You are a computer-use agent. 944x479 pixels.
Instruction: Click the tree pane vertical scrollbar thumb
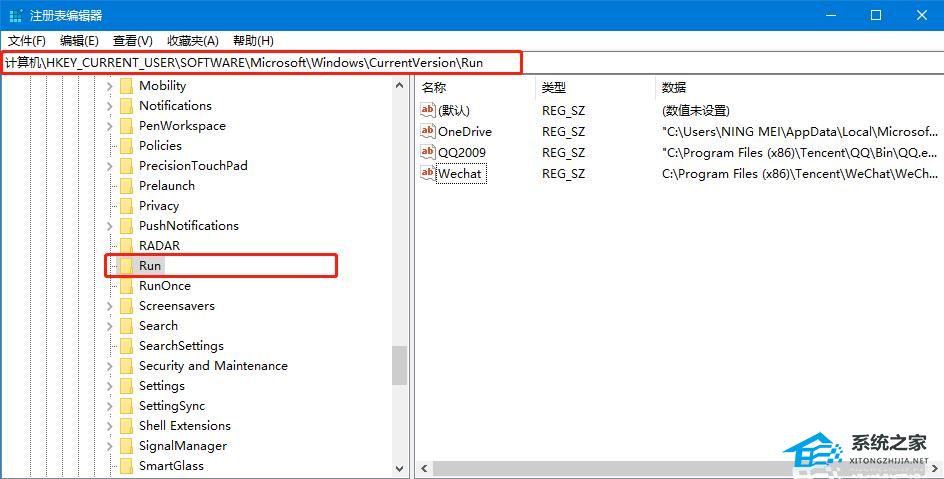[400, 365]
